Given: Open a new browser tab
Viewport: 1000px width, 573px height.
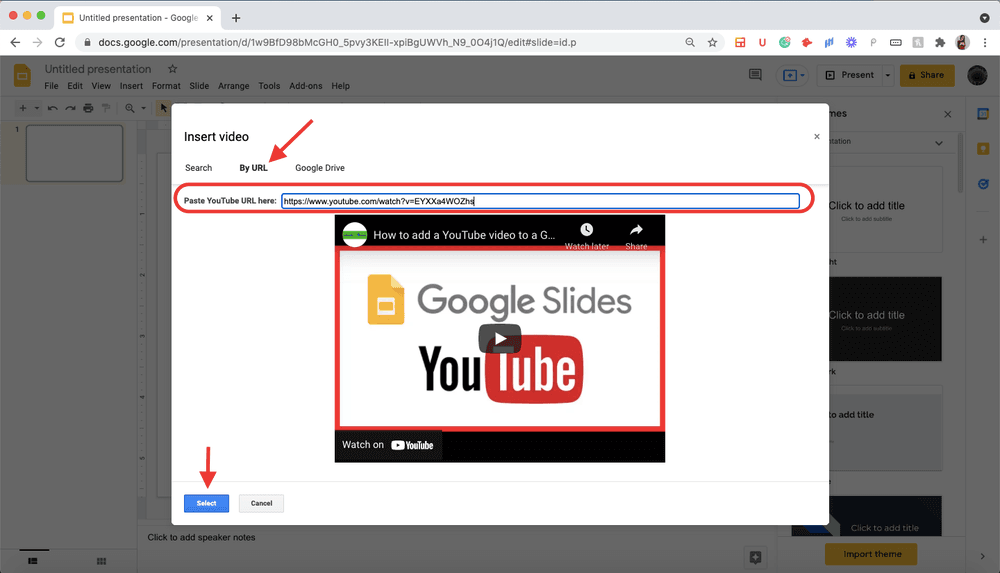Looking at the screenshot, I should (236, 18).
